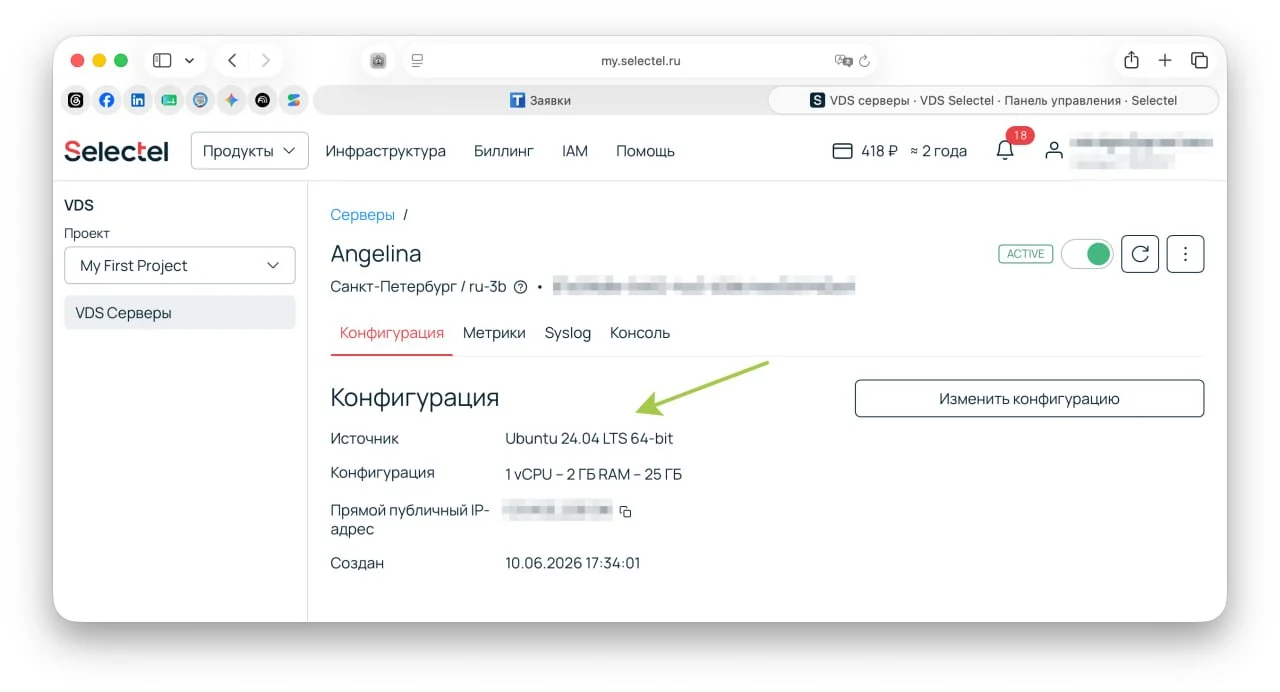Click the Angelina server name

376,254
